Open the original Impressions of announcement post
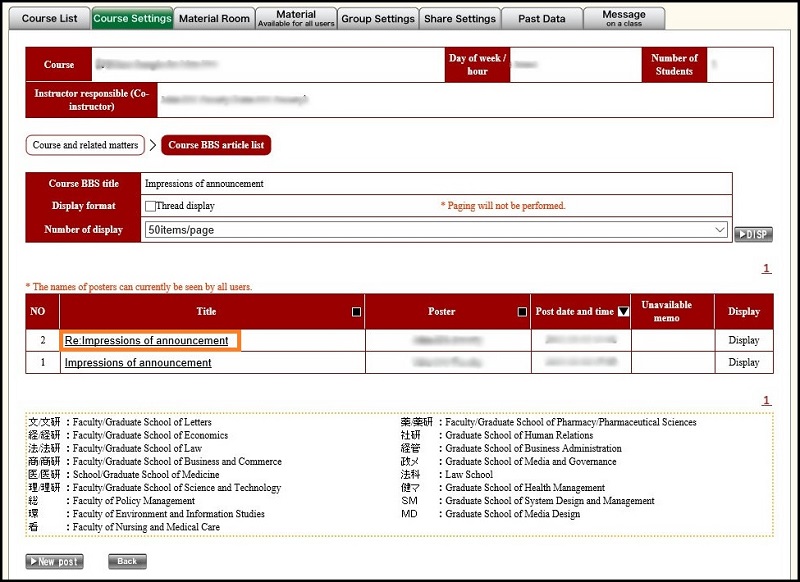The width and height of the screenshot is (800, 582). (138, 363)
